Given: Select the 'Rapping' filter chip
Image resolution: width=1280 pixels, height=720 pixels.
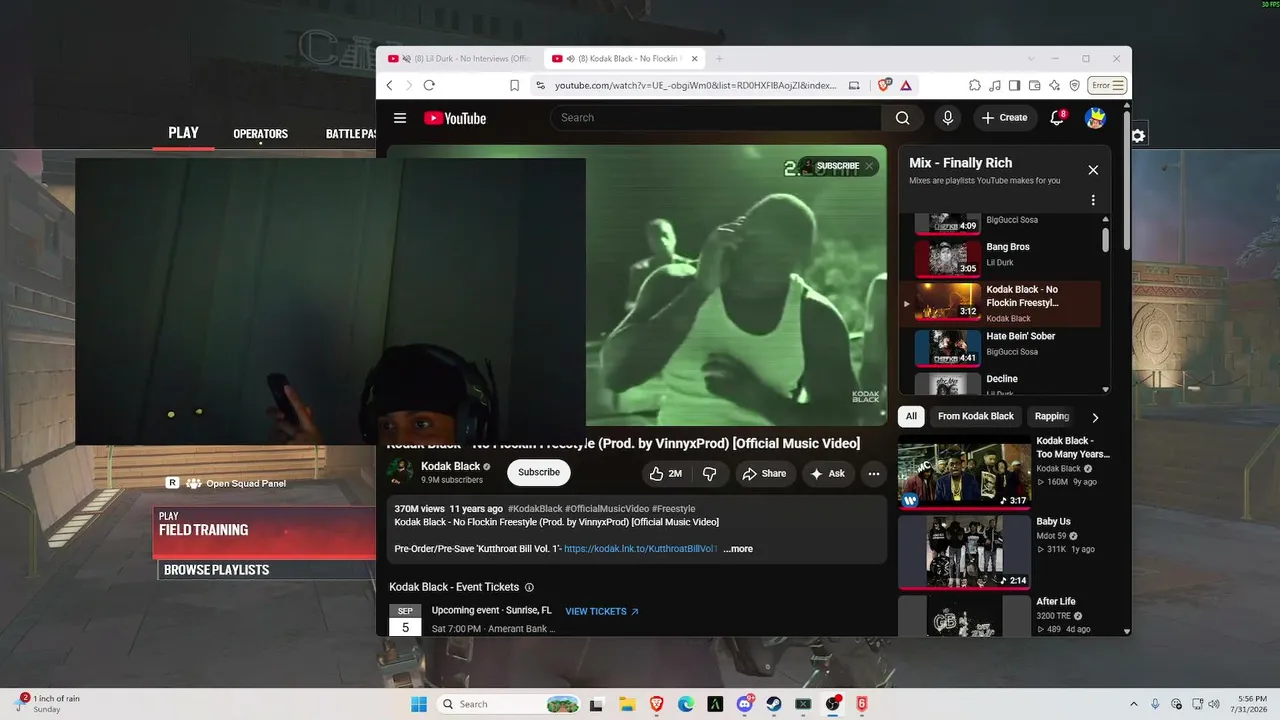Looking at the screenshot, I should coord(1052,416).
